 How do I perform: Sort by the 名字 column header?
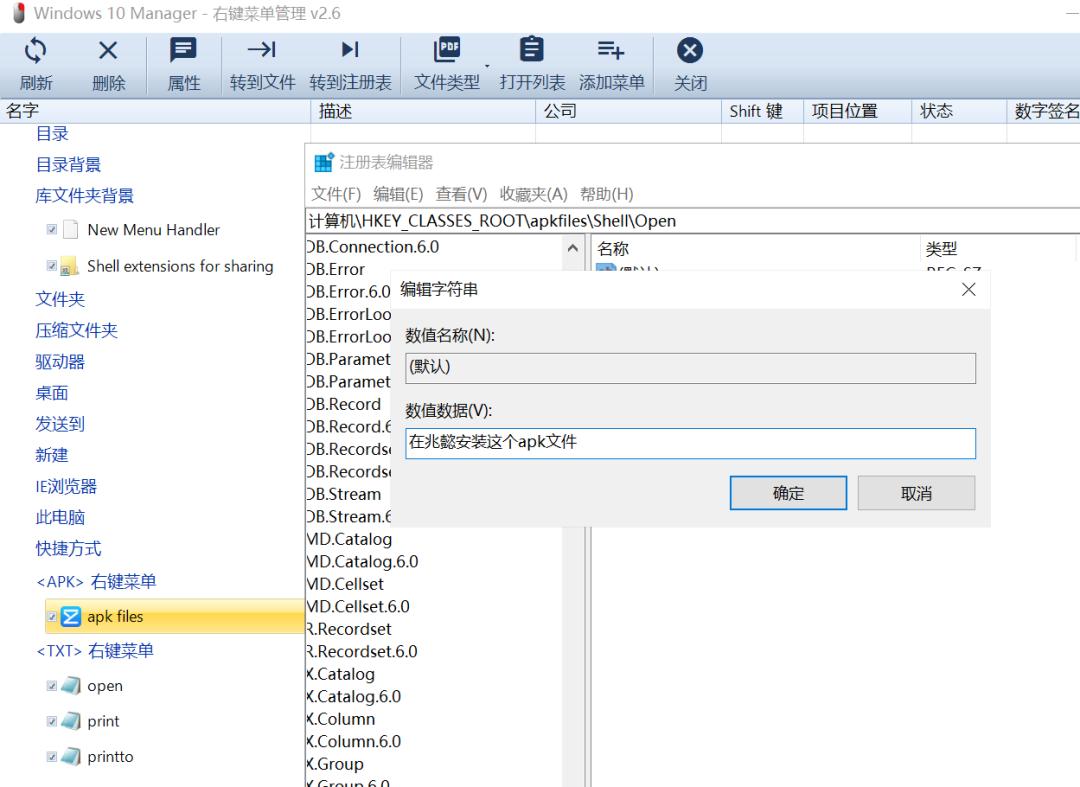[x=156, y=111]
